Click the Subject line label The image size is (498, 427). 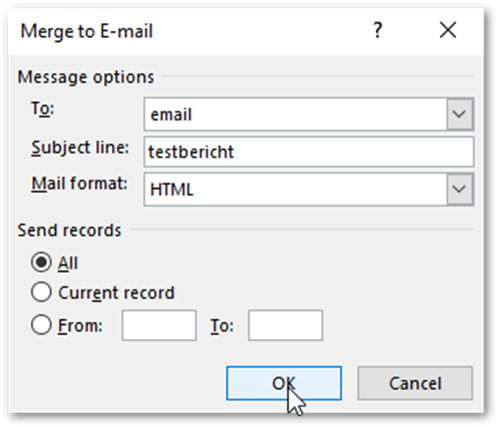point(80,148)
